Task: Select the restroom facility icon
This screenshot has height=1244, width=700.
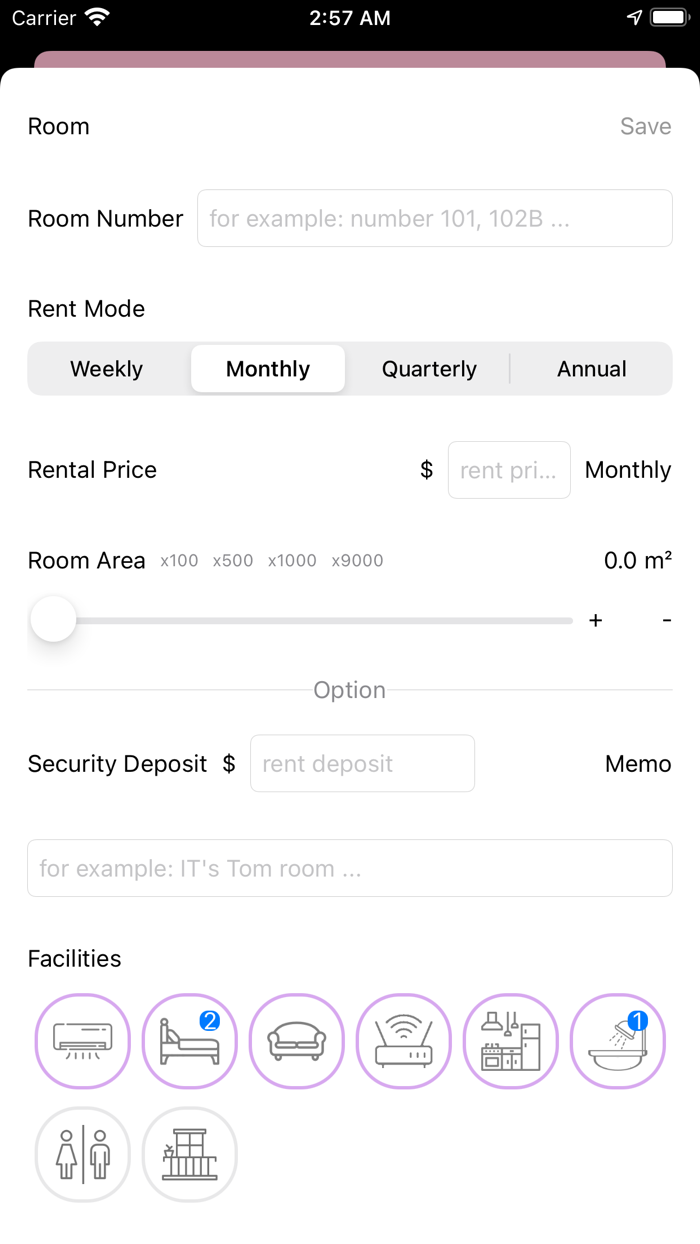Action: (83, 1154)
